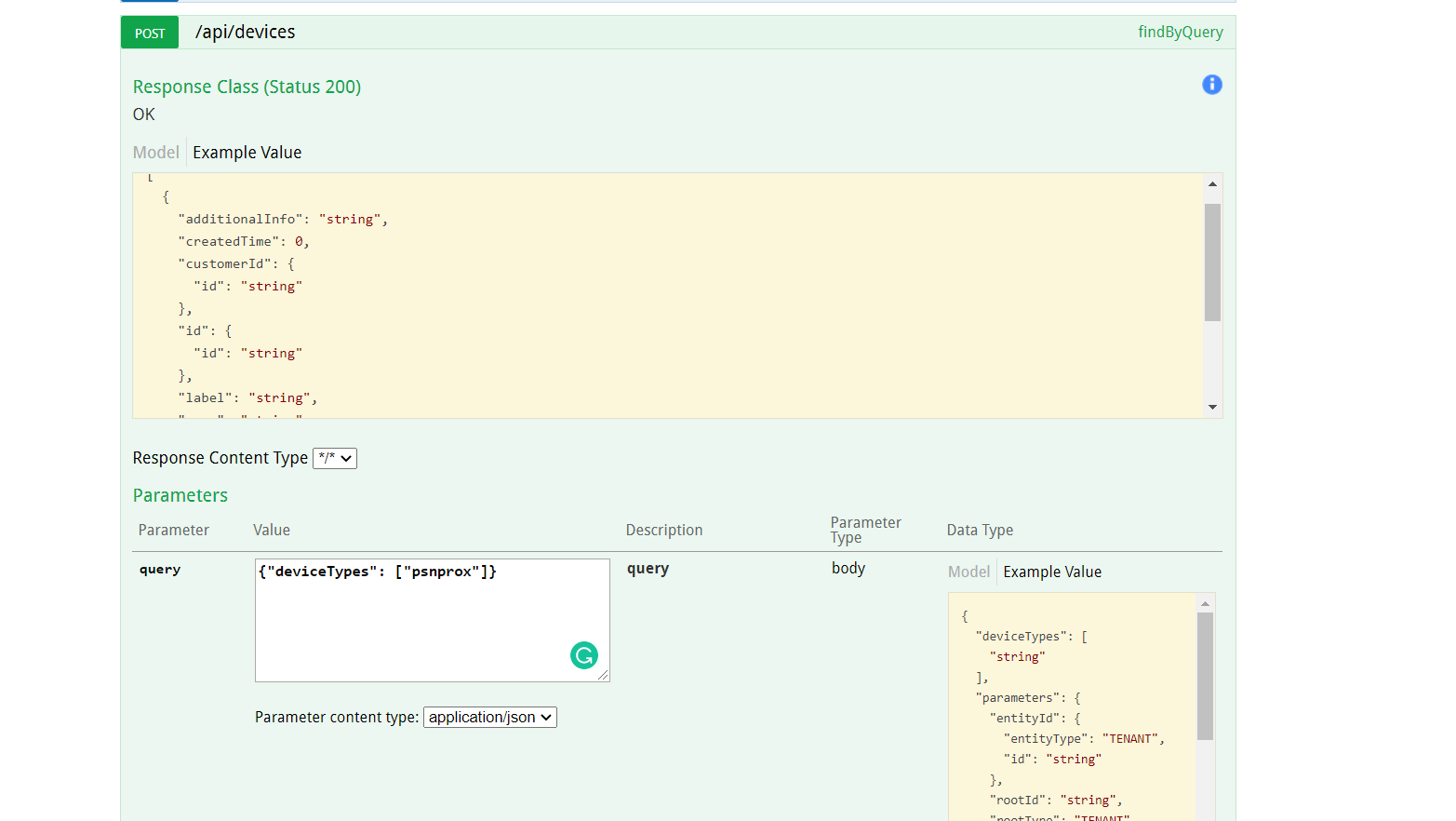The width and height of the screenshot is (1456, 821).
Task: Click the findByQuery link
Action: click(x=1180, y=31)
